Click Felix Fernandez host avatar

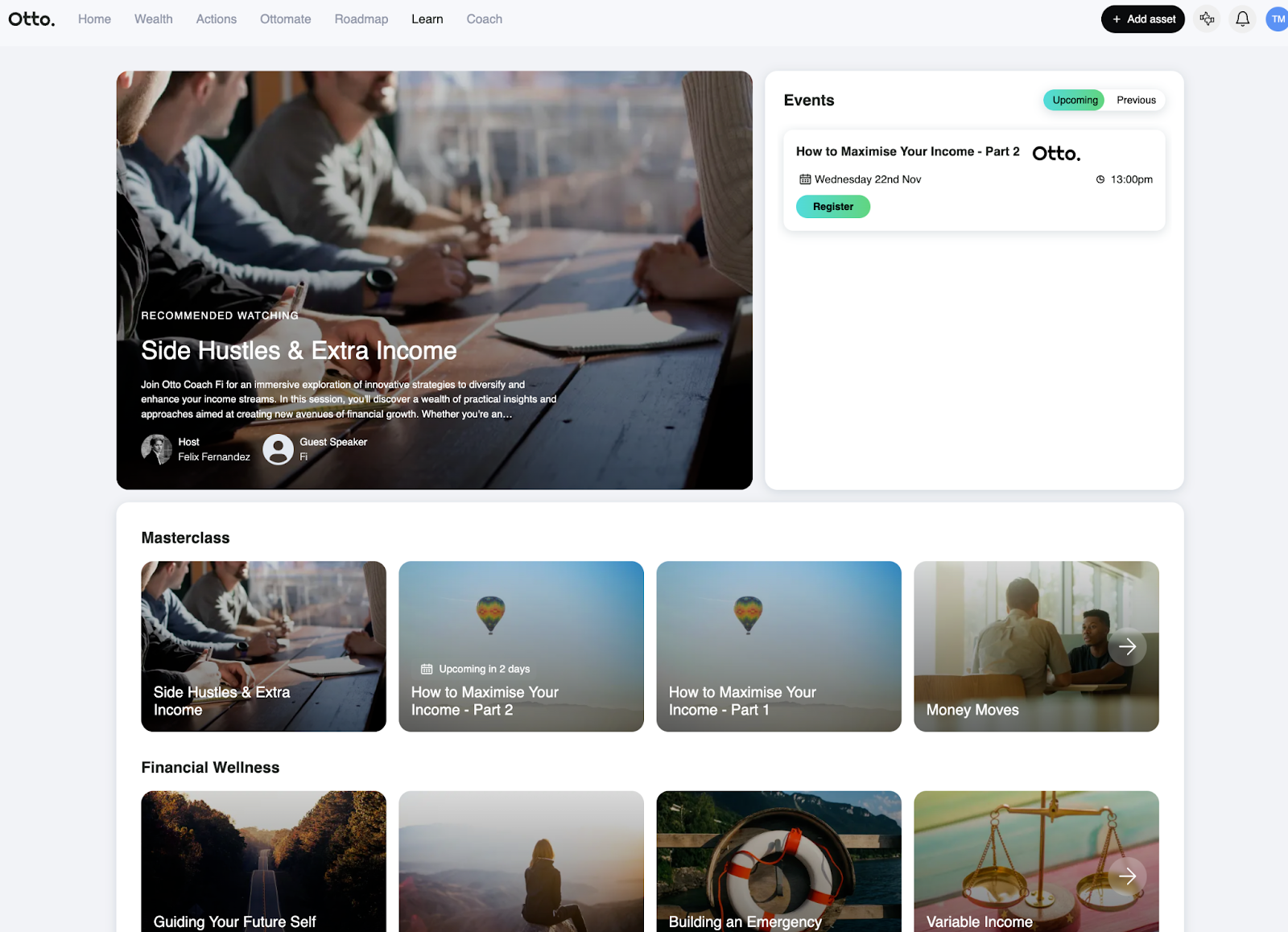pyautogui.click(x=156, y=449)
